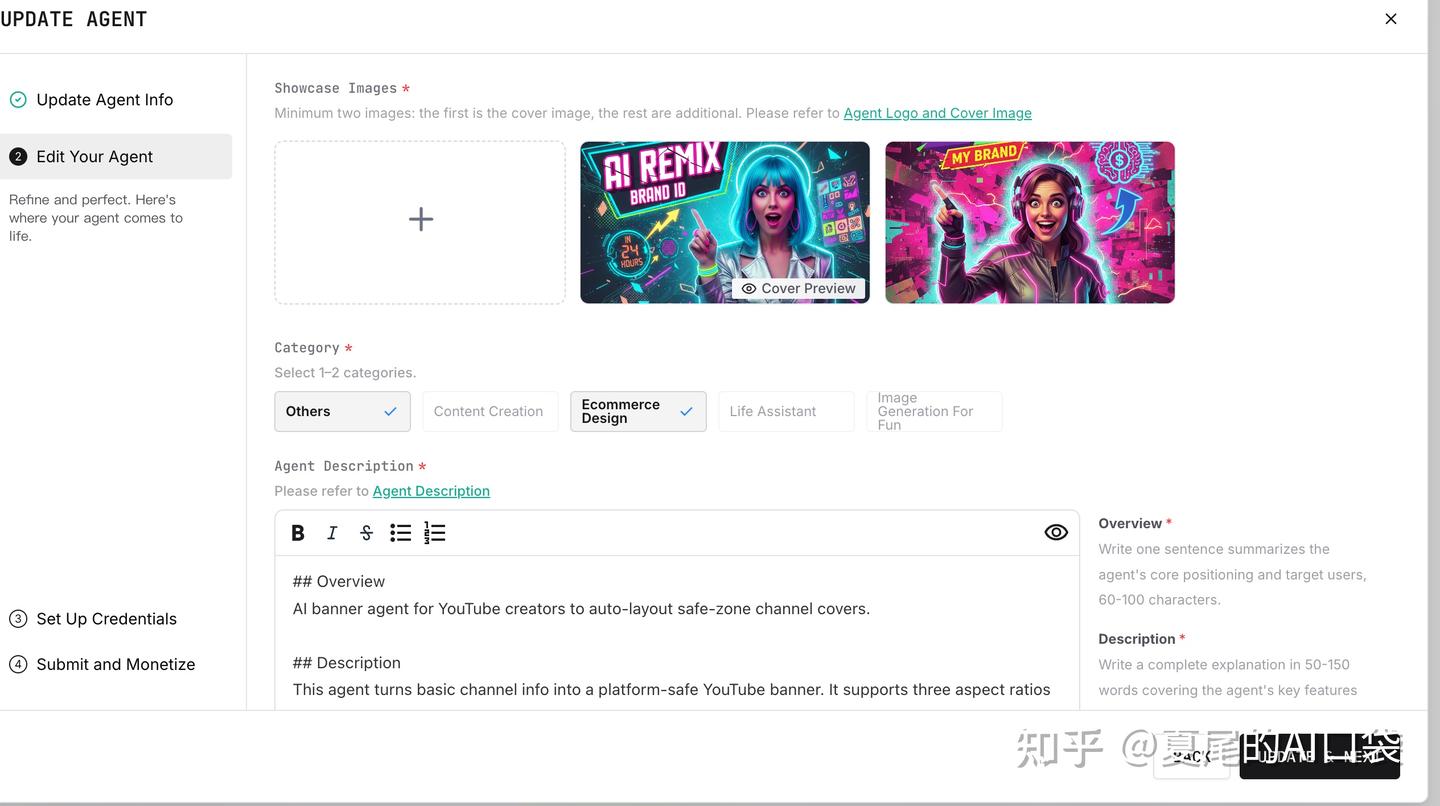
Task: Go to the Set Up Credentials step
Action: pos(105,618)
